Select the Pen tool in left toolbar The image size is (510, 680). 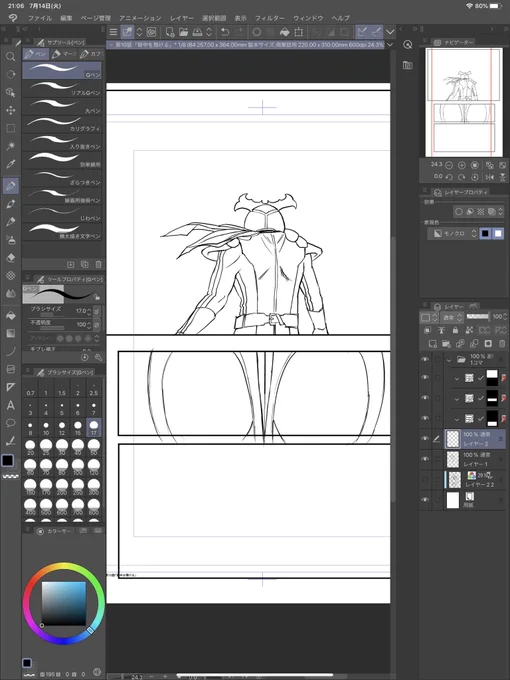coord(10,186)
